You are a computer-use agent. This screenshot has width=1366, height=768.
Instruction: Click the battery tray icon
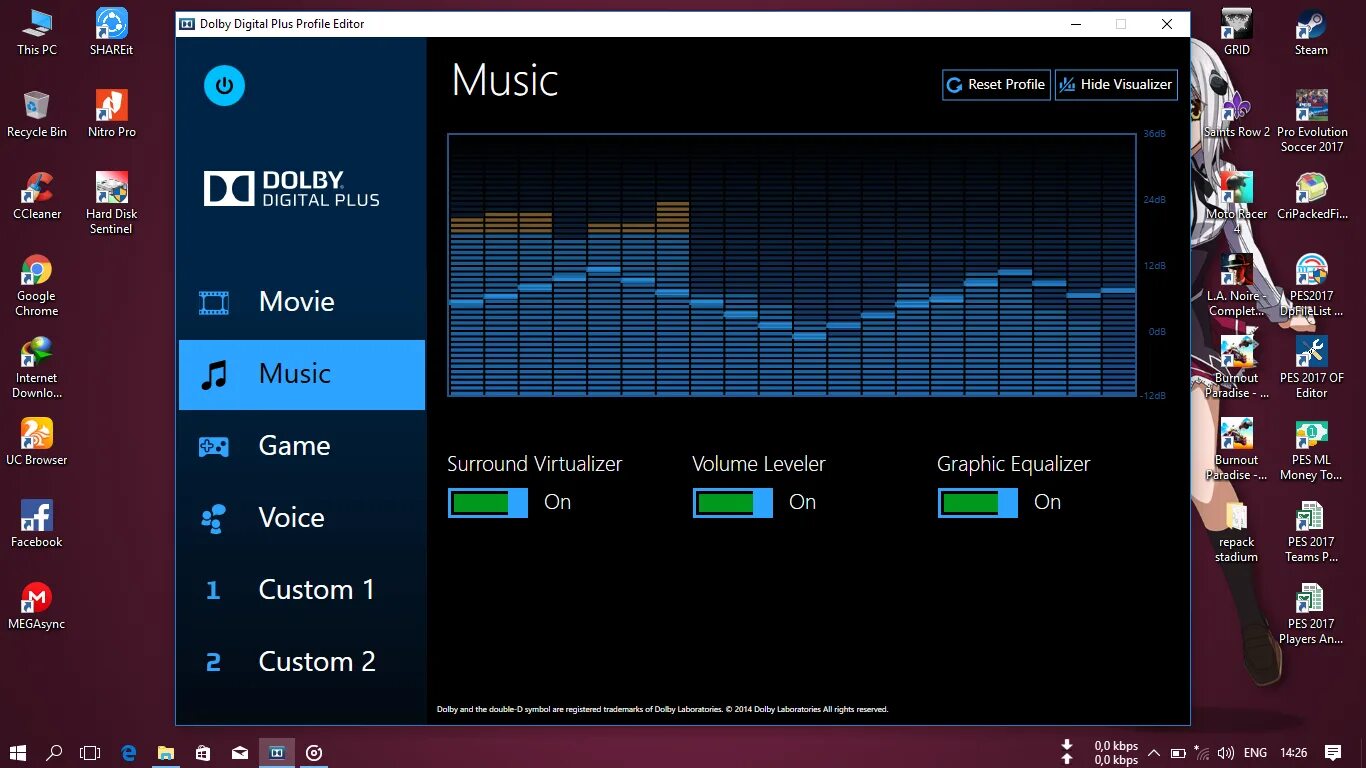[1178, 753]
